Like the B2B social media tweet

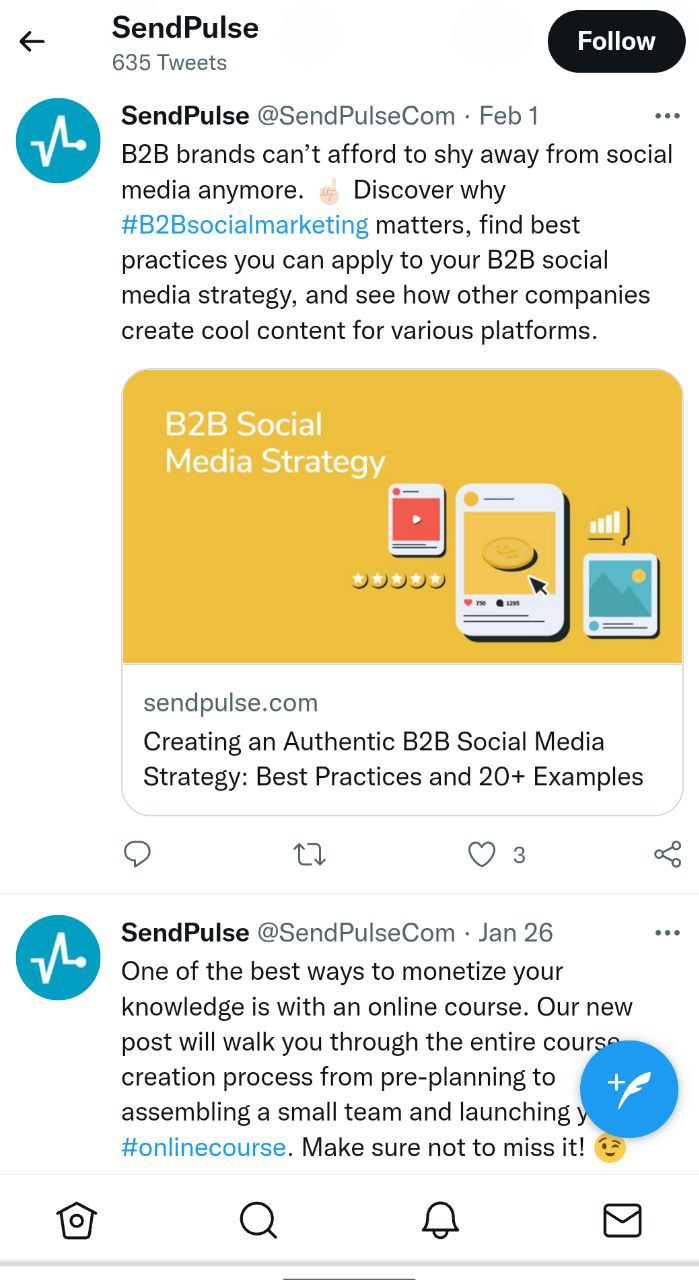coord(482,854)
